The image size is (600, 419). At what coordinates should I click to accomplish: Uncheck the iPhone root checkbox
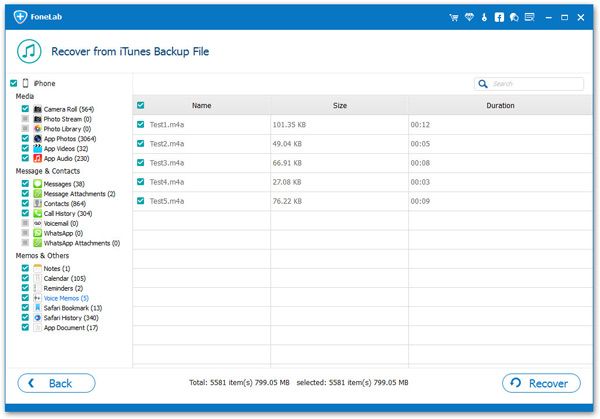pos(14,83)
